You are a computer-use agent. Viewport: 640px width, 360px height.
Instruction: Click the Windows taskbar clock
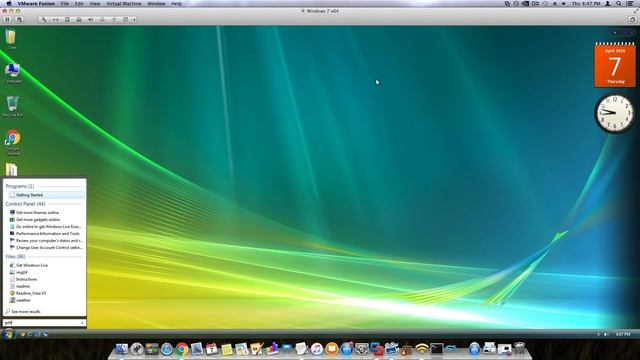tap(623, 334)
